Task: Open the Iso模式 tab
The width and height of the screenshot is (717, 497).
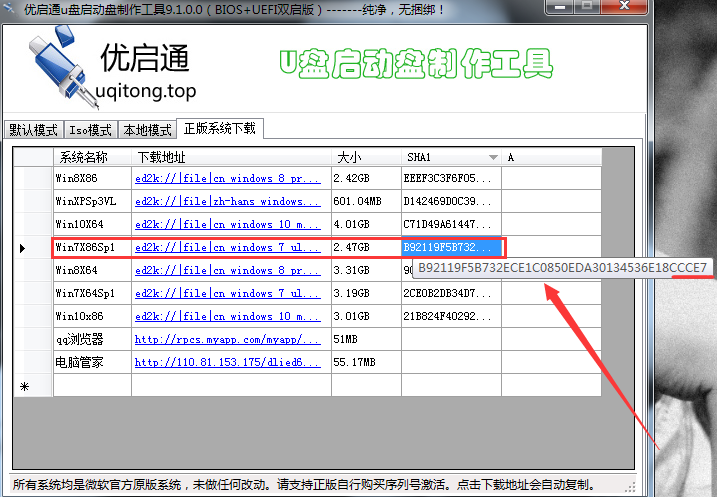Action: click(90, 130)
